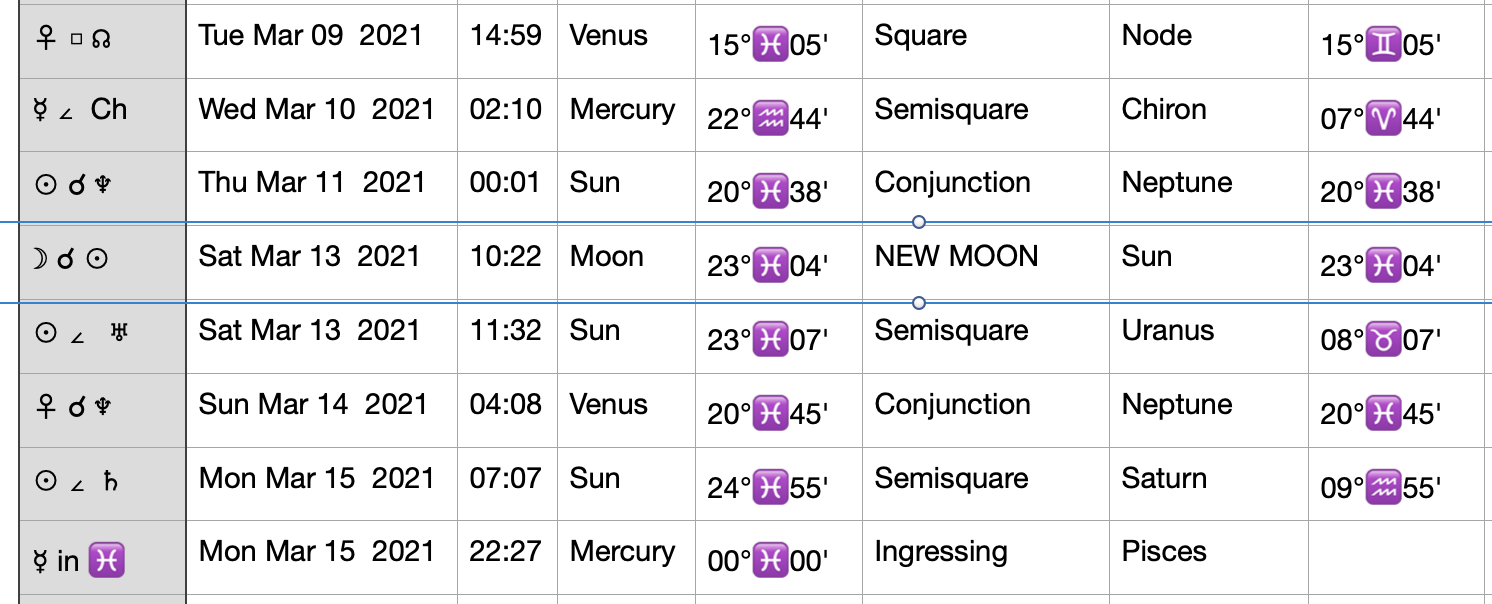Click the Thu Mar 11 2021 date cell
1492x604 pixels.
[322, 185]
